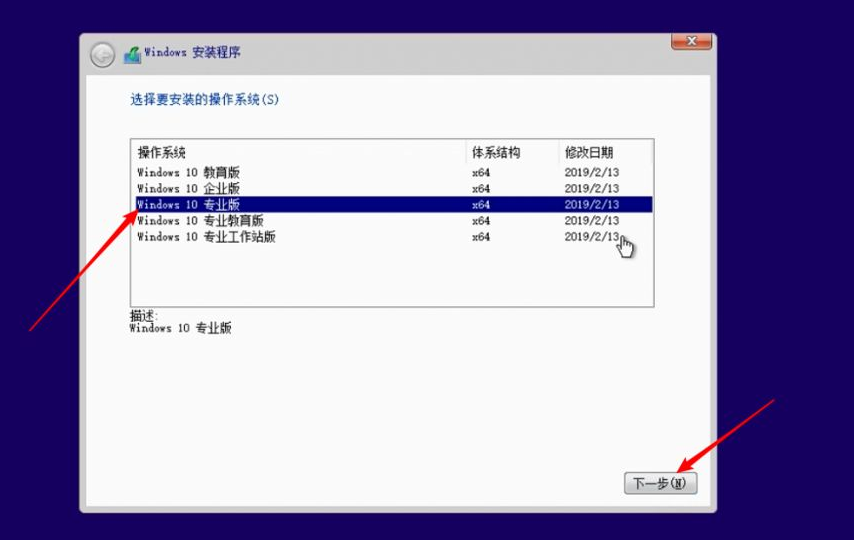
Task: Select Windows 10 专业教育版 row
Action: [394, 221]
